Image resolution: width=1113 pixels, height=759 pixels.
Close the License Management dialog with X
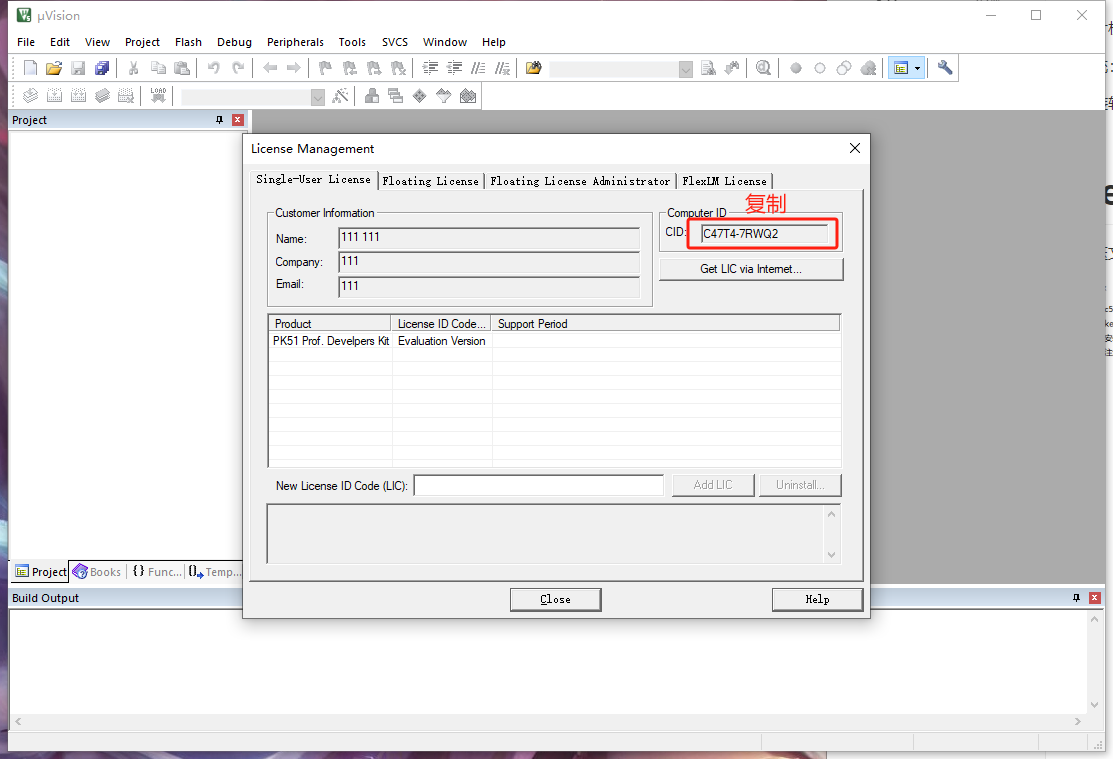pos(855,148)
